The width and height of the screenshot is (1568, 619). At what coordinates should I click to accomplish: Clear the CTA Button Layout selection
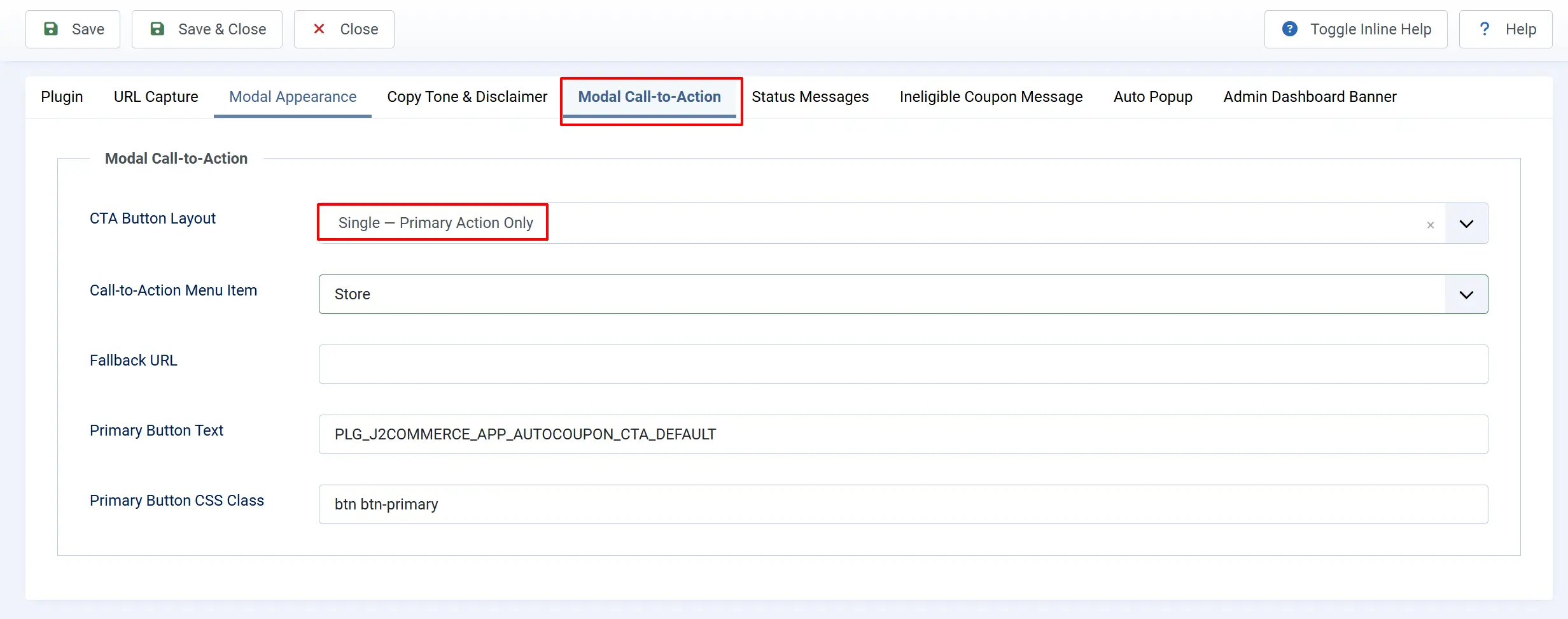click(x=1431, y=225)
